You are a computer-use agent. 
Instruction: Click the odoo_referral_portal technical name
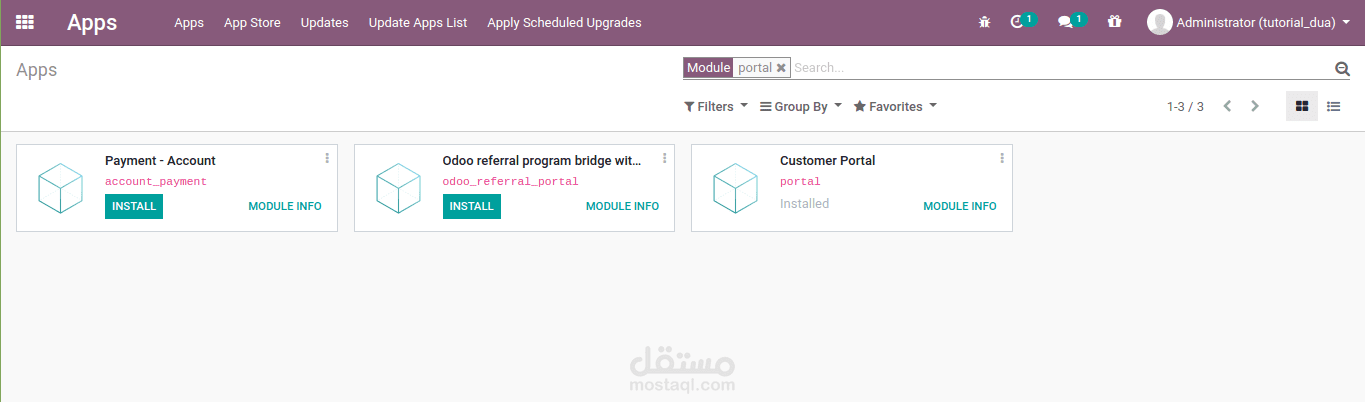tap(511, 182)
